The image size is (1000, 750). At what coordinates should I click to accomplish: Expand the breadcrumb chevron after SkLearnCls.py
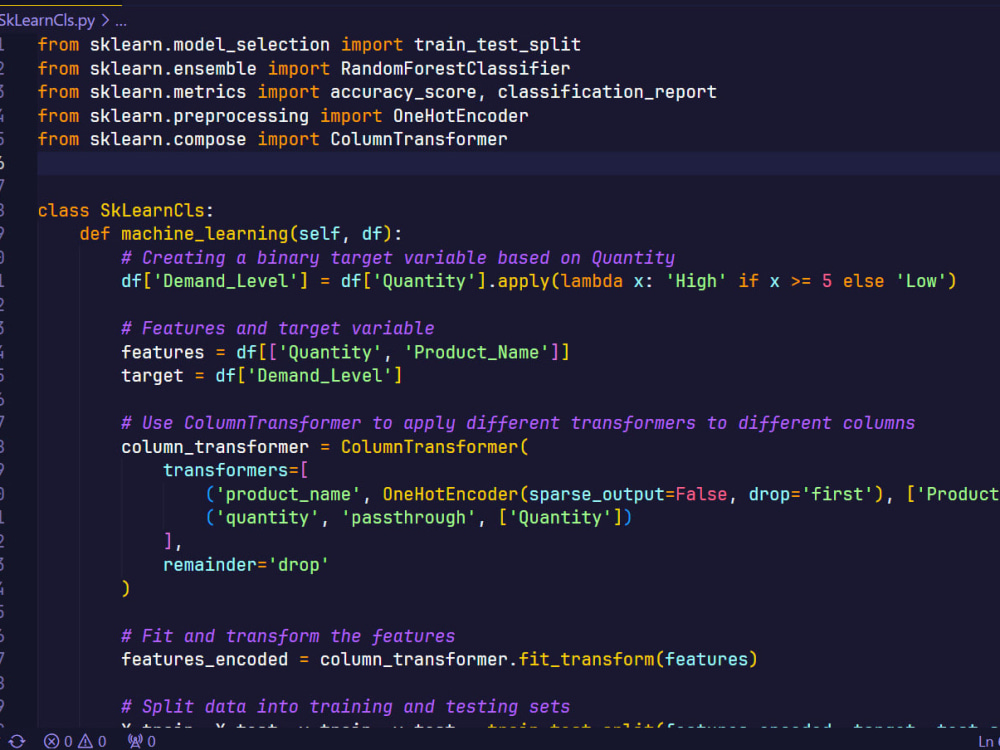tap(105, 21)
